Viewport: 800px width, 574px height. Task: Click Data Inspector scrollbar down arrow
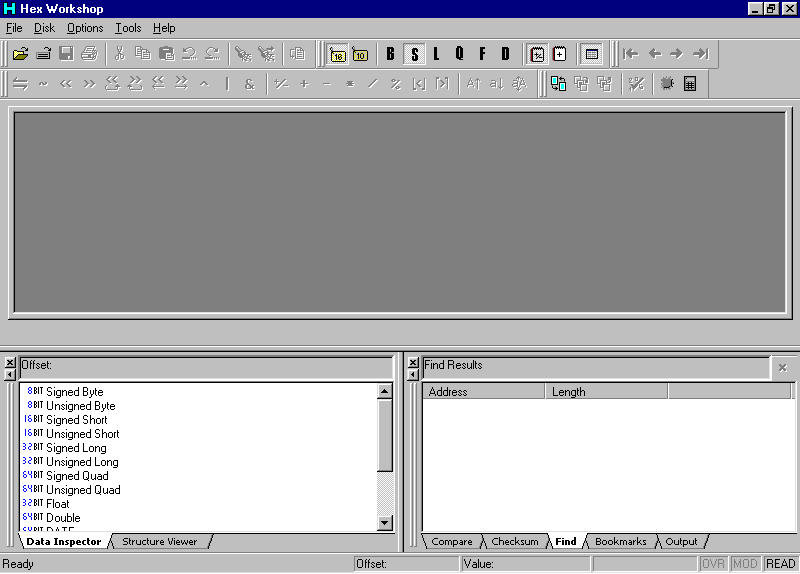[385, 523]
